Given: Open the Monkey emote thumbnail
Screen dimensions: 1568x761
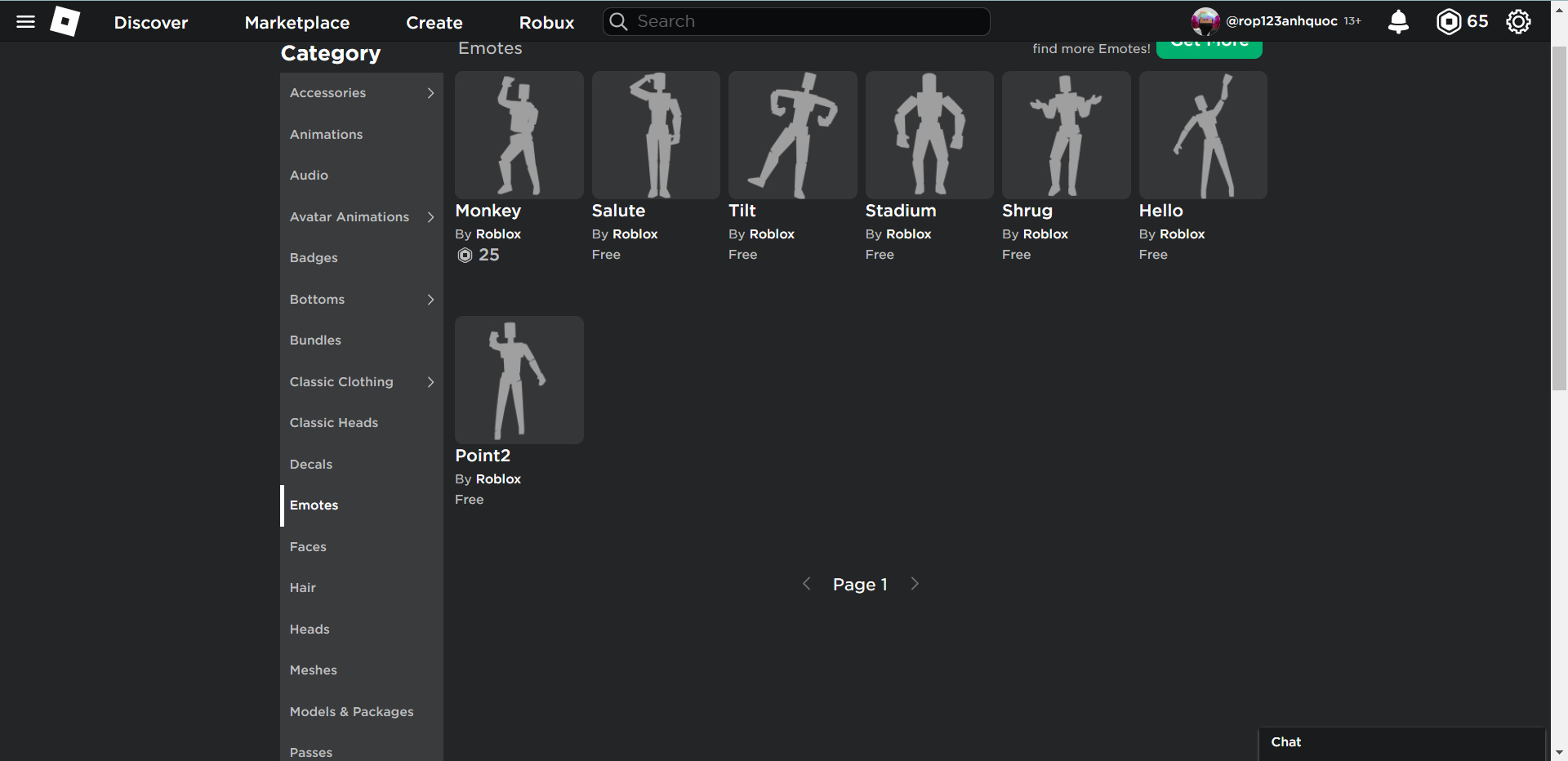Looking at the screenshot, I should tap(519, 135).
